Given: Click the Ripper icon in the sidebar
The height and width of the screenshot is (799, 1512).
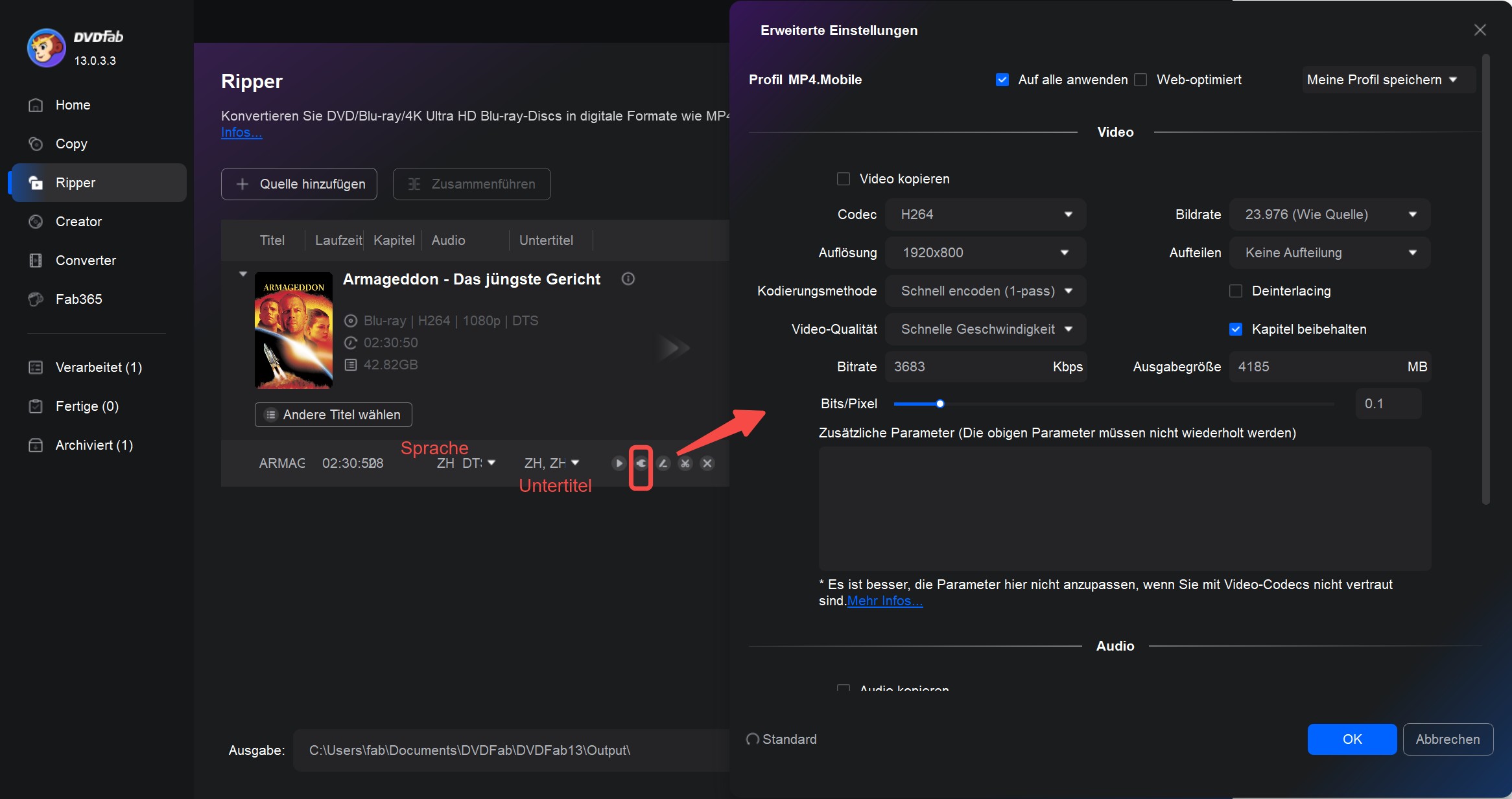Looking at the screenshot, I should click(36, 183).
